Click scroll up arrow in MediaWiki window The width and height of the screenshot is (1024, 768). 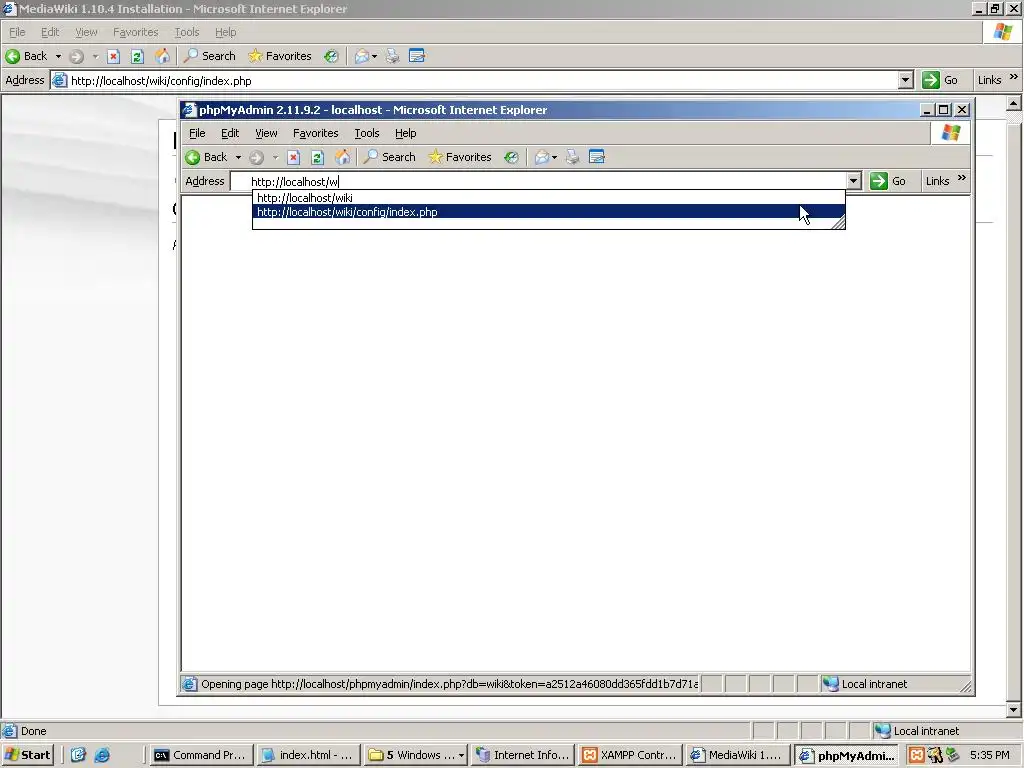(x=1014, y=103)
